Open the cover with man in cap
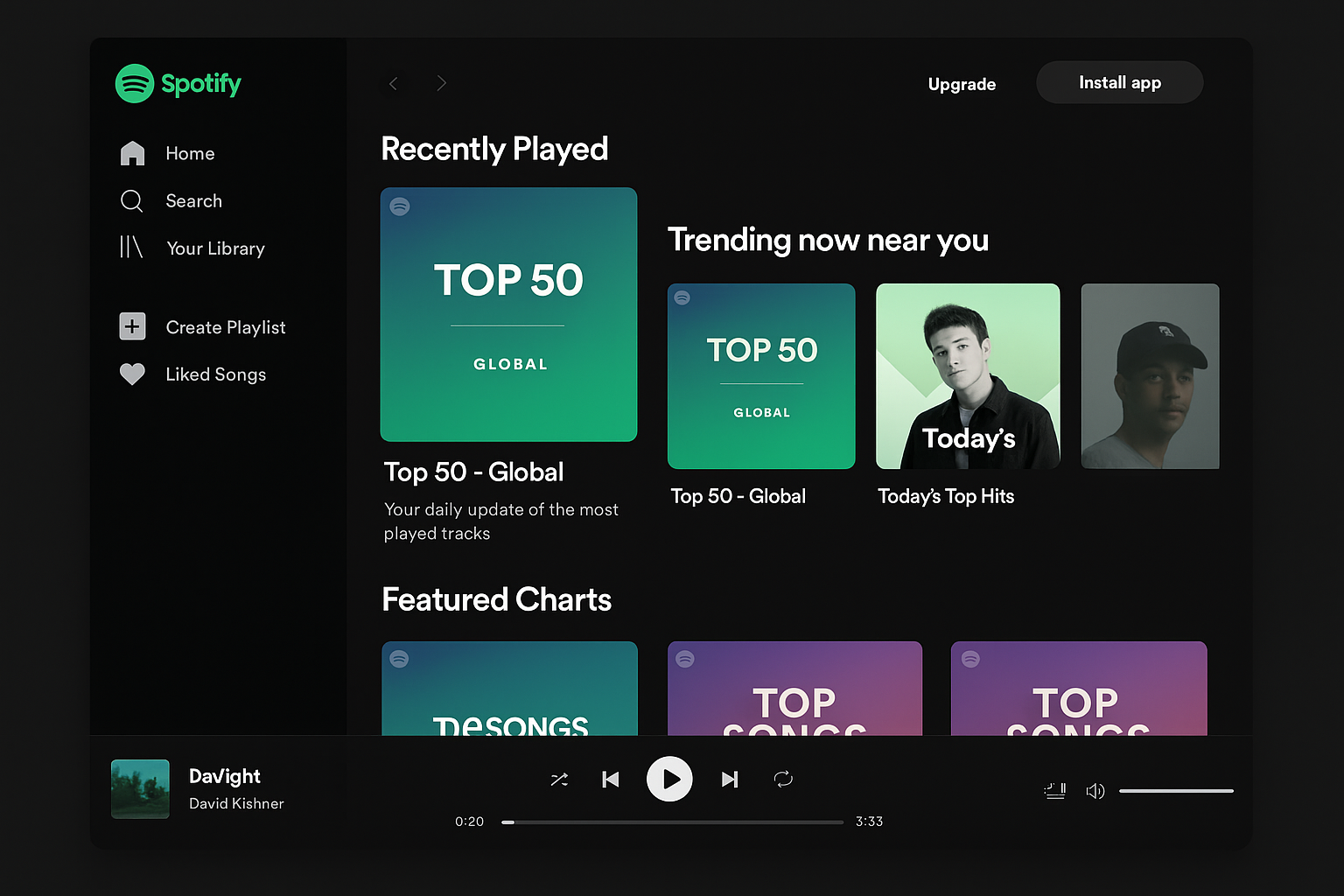Image resolution: width=1344 pixels, height=896 pixels. [1150, 376]
